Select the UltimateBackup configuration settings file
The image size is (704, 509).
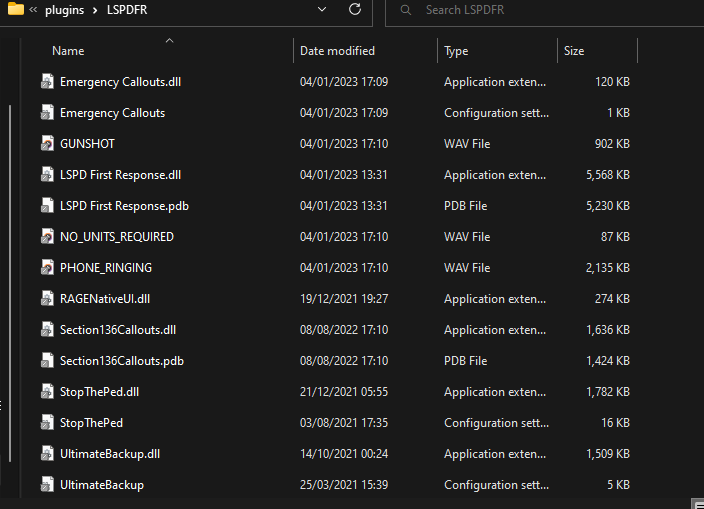coord(101,485)
